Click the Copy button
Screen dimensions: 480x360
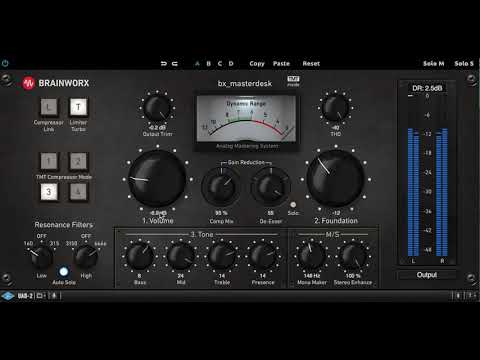point(257,64)
